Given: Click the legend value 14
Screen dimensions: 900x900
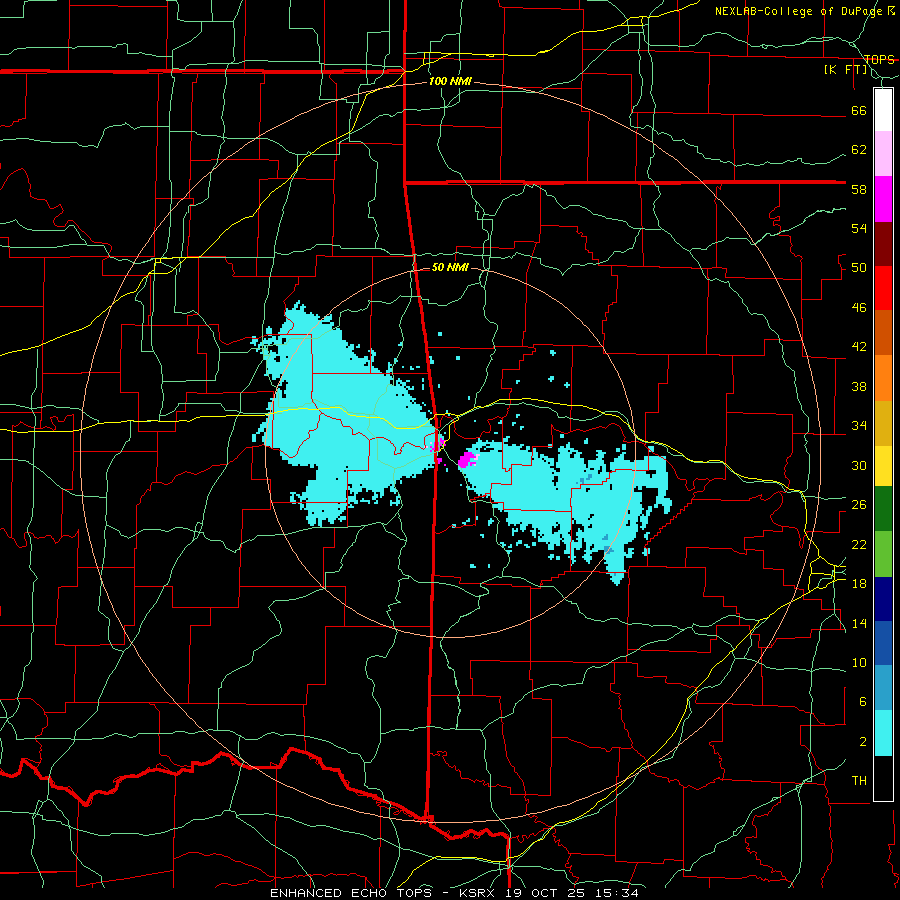Looking at the screenshot, I should pyautogui.click(x=859, y=623).
